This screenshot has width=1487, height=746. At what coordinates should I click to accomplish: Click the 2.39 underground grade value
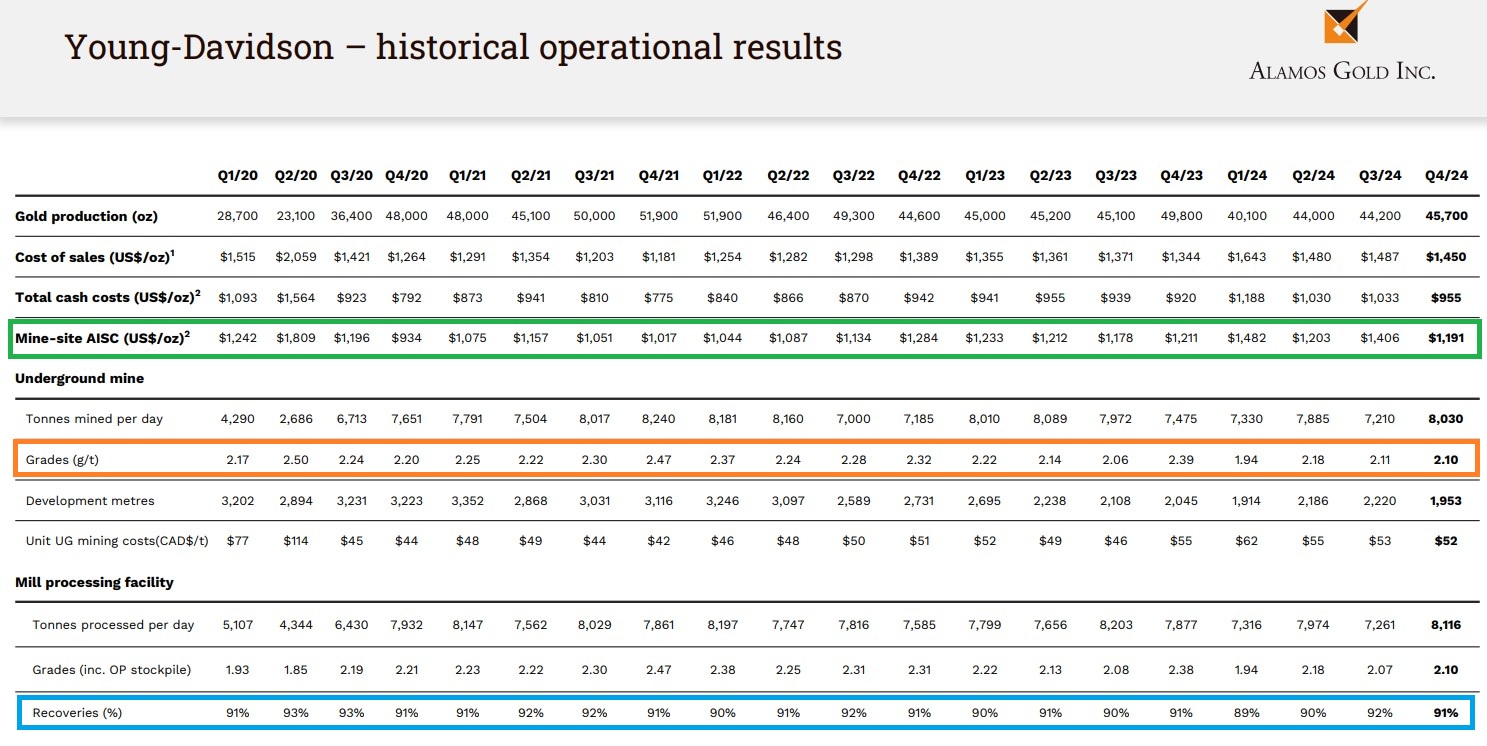click(x=1182, y=460)
